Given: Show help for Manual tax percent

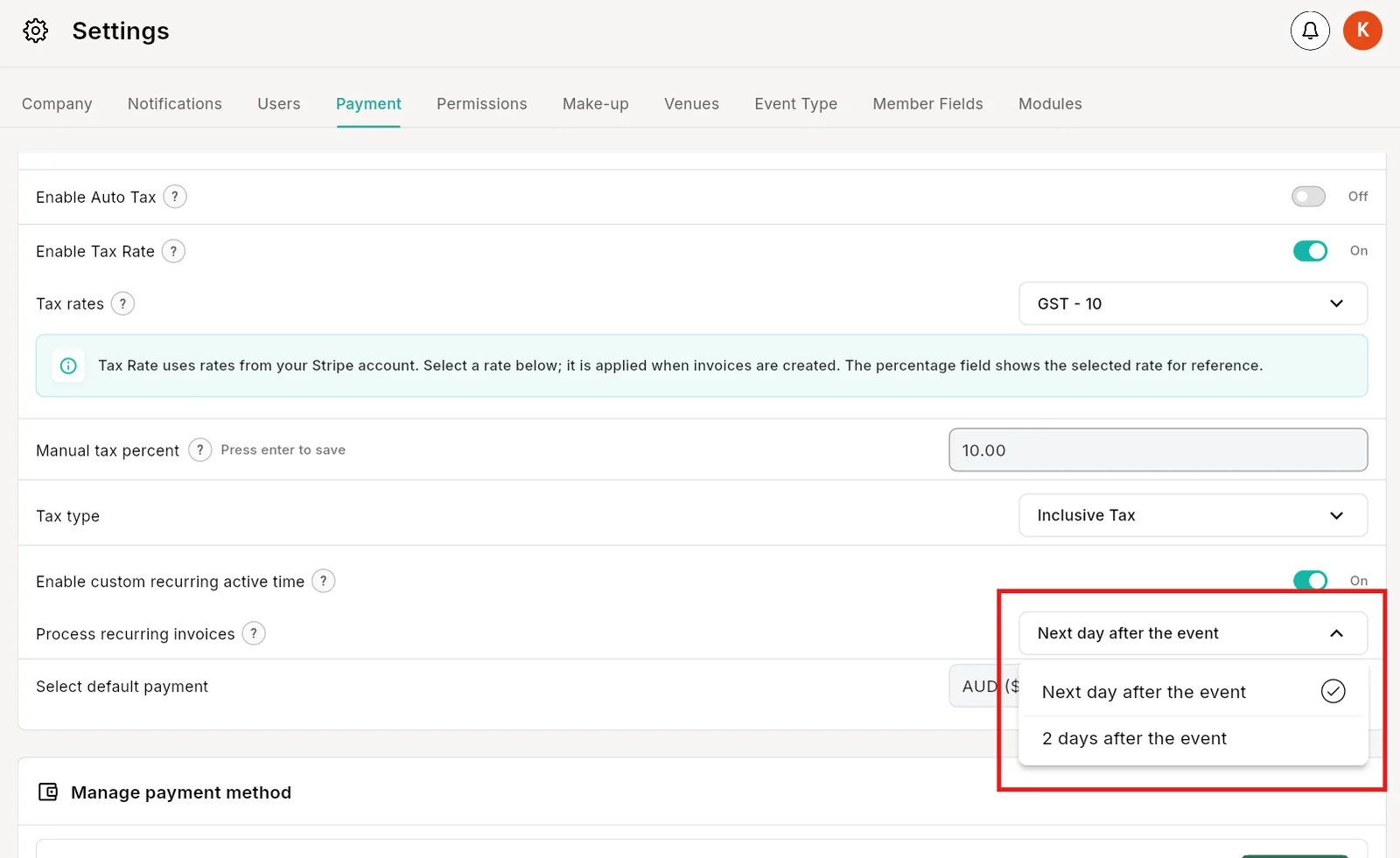Looking at the screenshot, I should click(199, 450).
